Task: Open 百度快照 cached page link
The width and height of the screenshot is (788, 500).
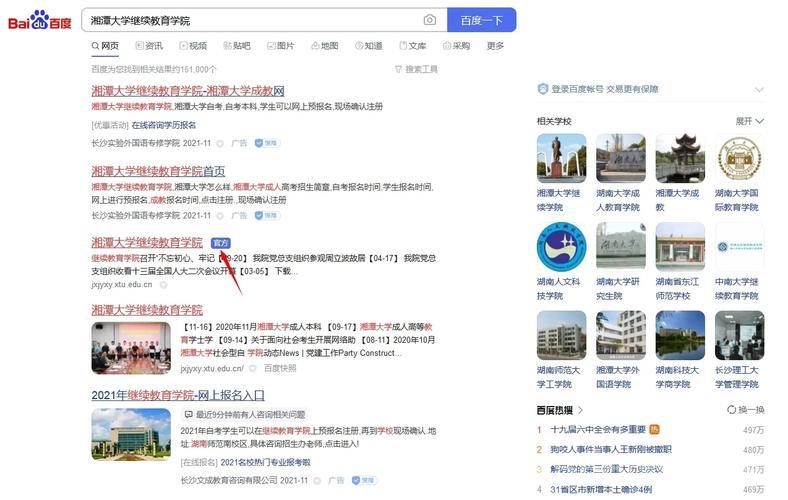Action: [280, 368]
